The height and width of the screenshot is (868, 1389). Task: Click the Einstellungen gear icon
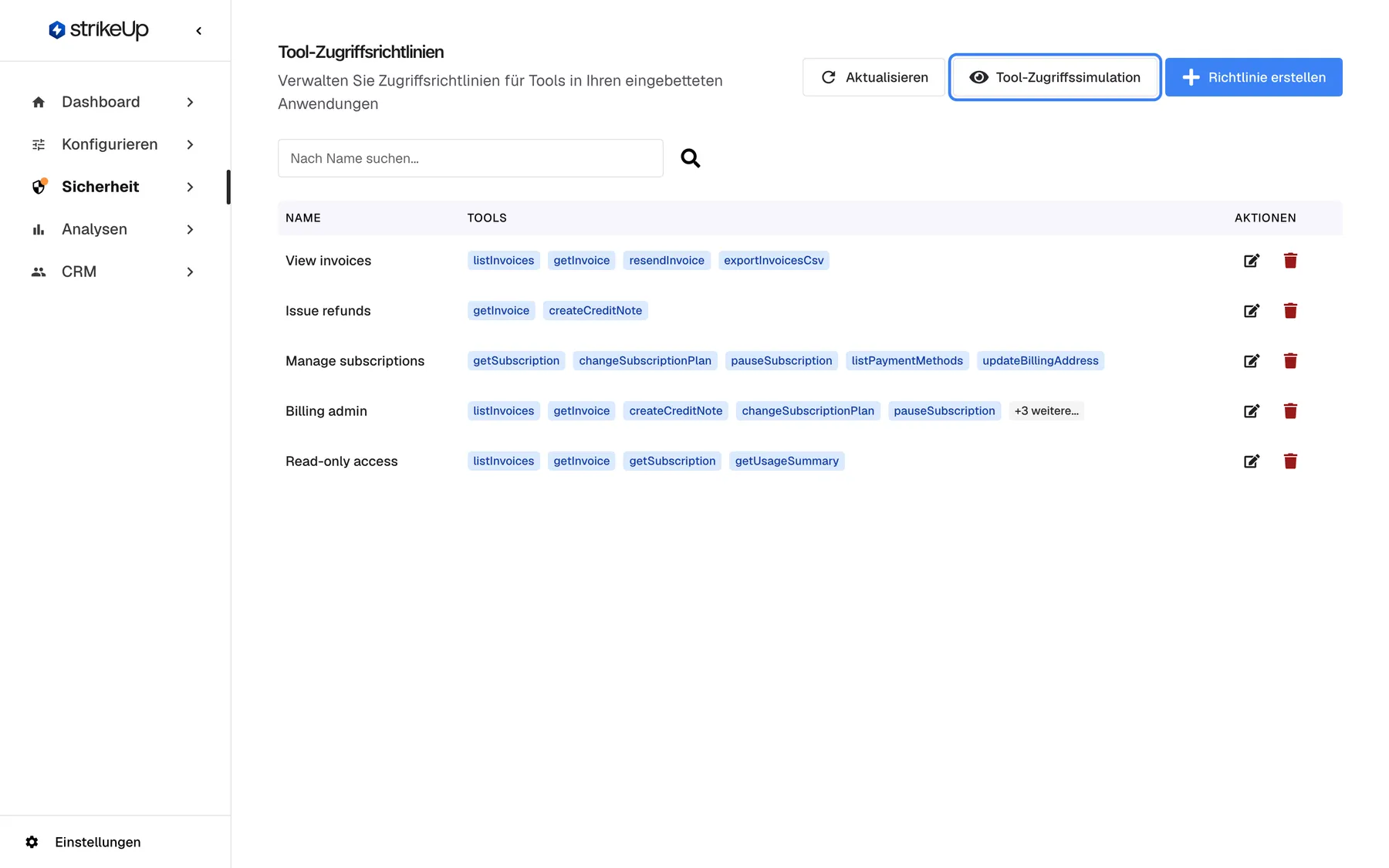[x=32, y=842]
